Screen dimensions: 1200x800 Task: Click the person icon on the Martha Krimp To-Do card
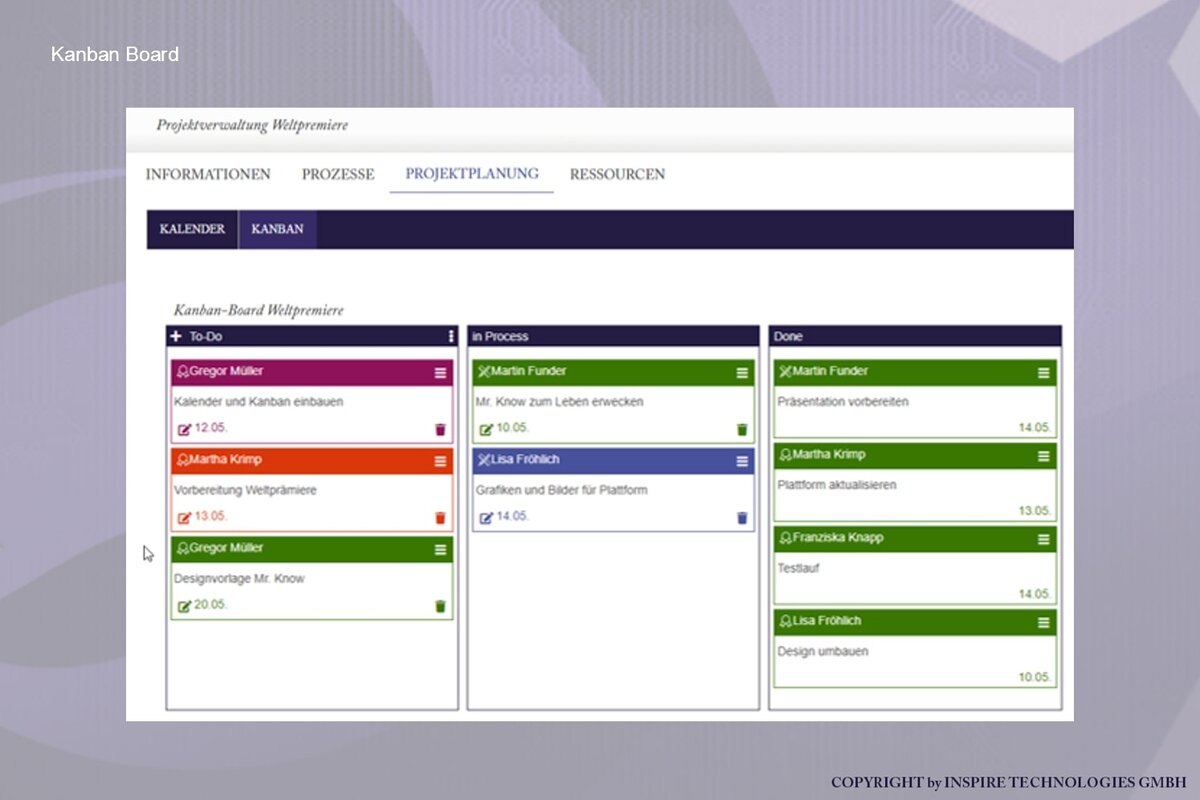pyautogui.click(x=182, y=460)
